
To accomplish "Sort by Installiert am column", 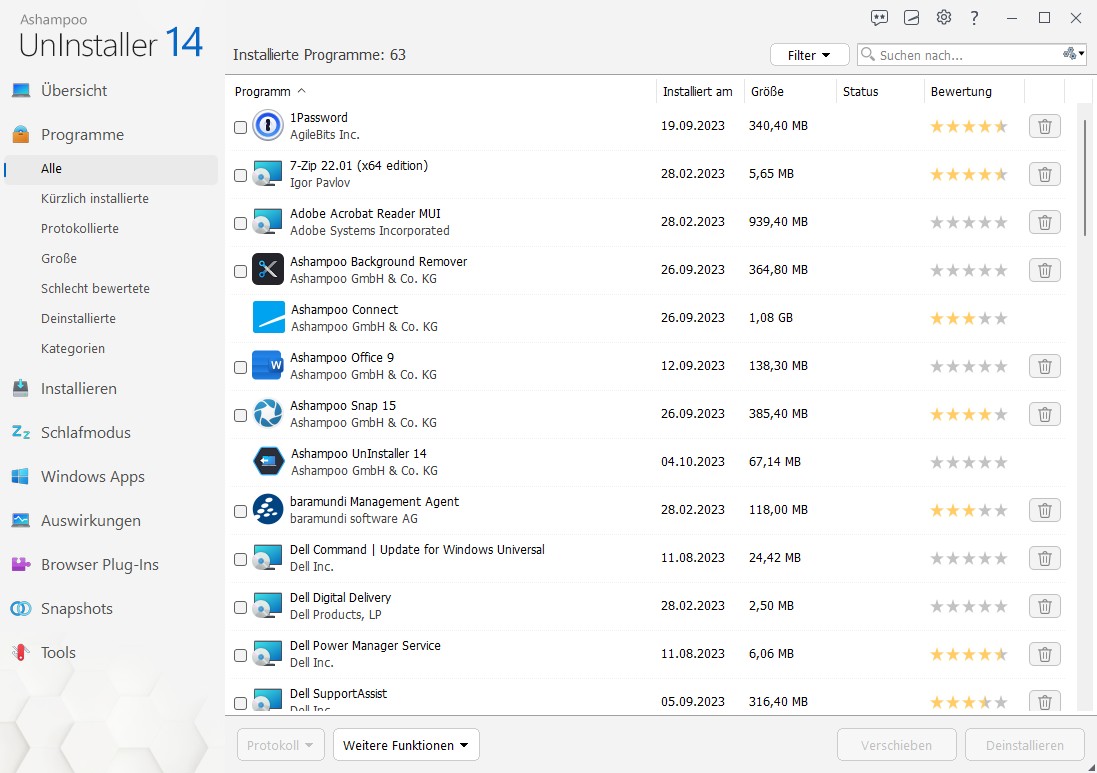I will pos(698,92).
